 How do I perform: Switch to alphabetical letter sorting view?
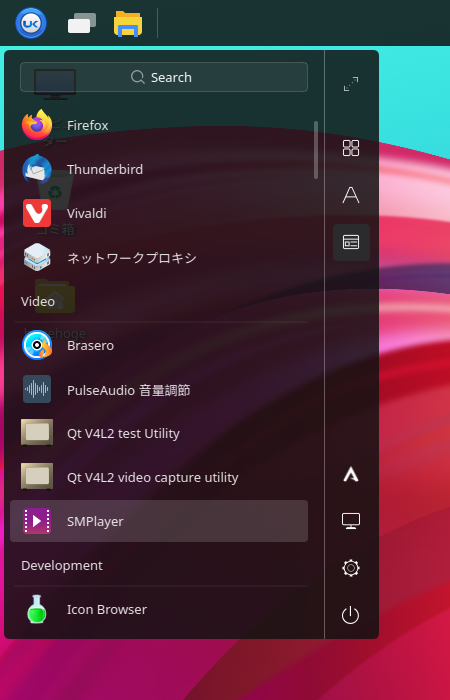tap(351, 195)
